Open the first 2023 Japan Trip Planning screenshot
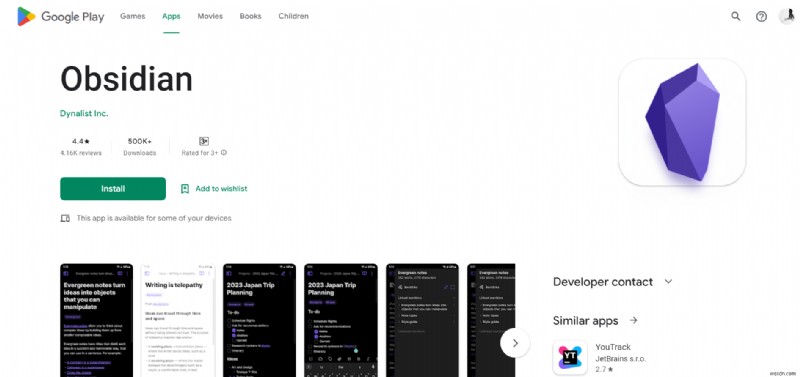The image size is (800, 377). tap(259, 320)
